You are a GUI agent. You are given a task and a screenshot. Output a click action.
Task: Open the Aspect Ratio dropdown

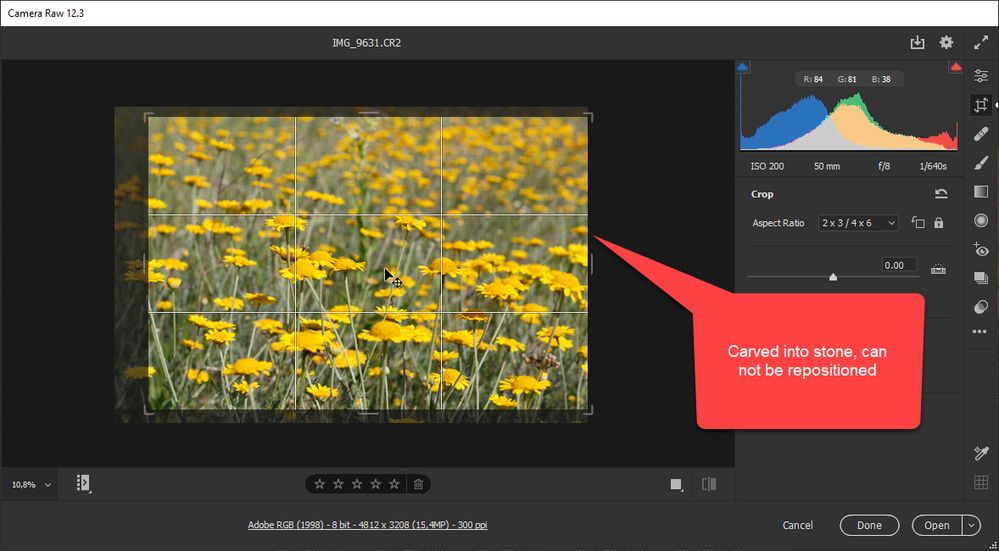click(858, 223)
